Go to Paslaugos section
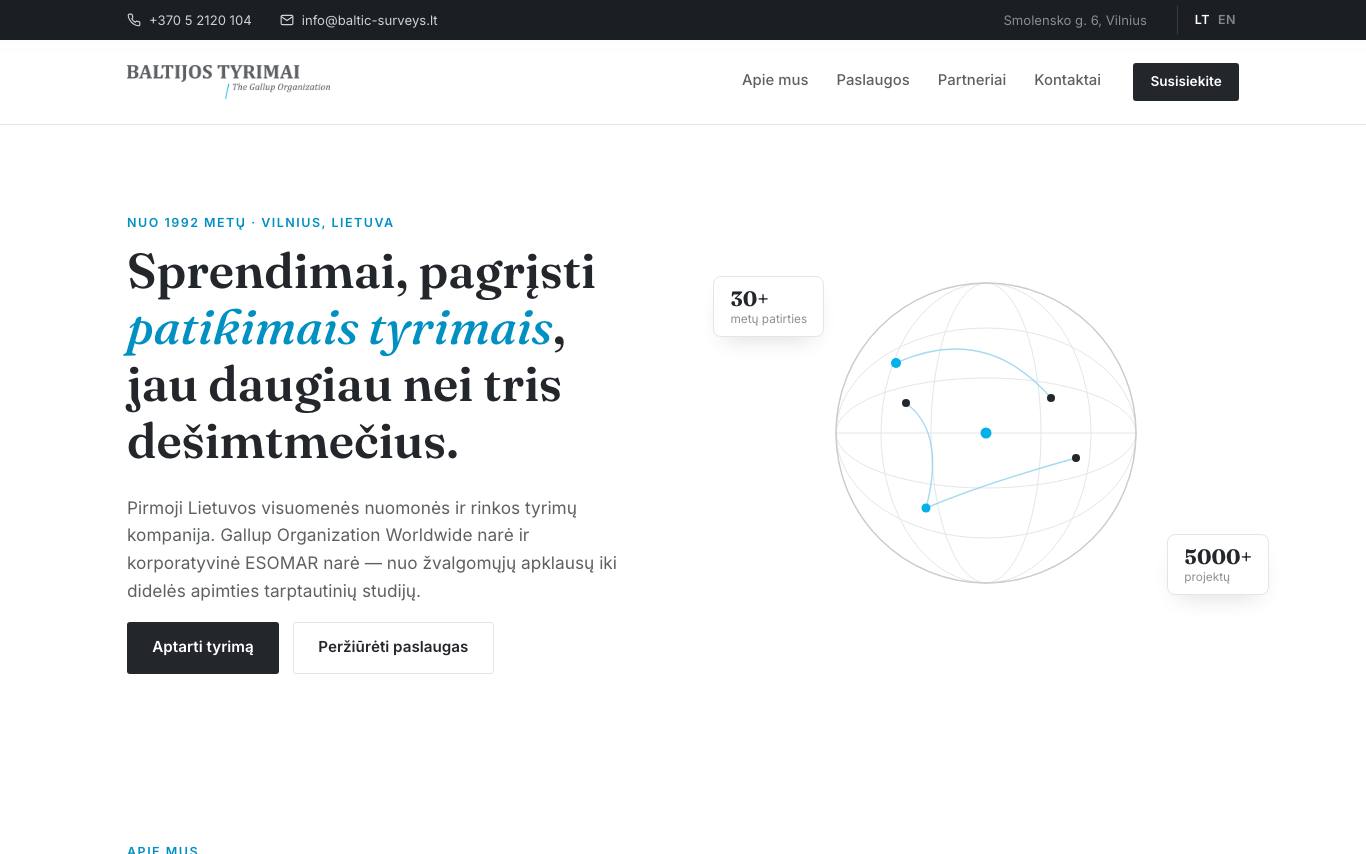The width and height of the screenshot is (1366, 854). (873, 80)
